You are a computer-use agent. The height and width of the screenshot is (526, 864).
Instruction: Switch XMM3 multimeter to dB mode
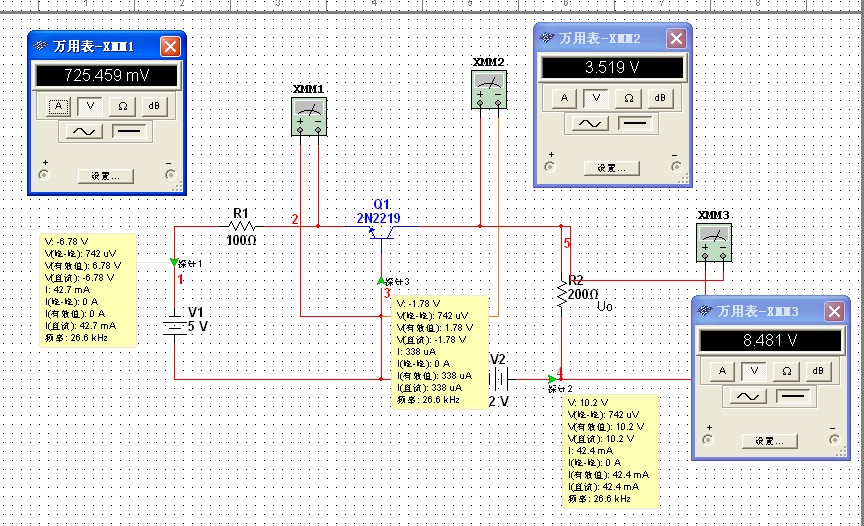[x=817, y=370]
